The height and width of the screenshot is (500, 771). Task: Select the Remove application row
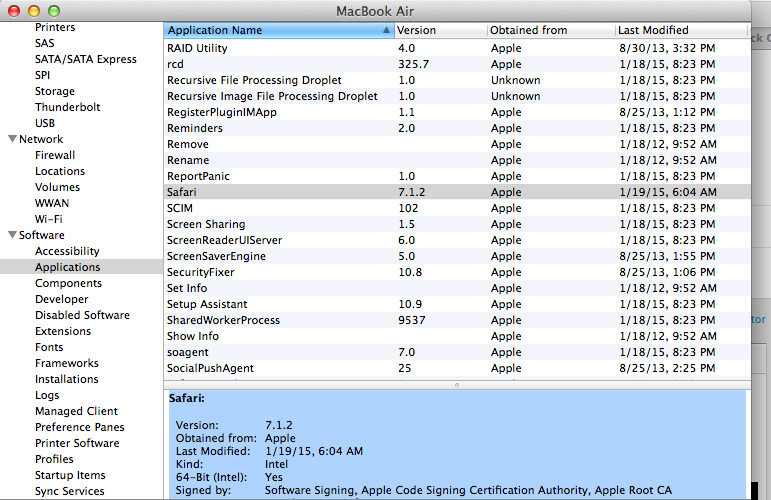(x=457, y=144)
